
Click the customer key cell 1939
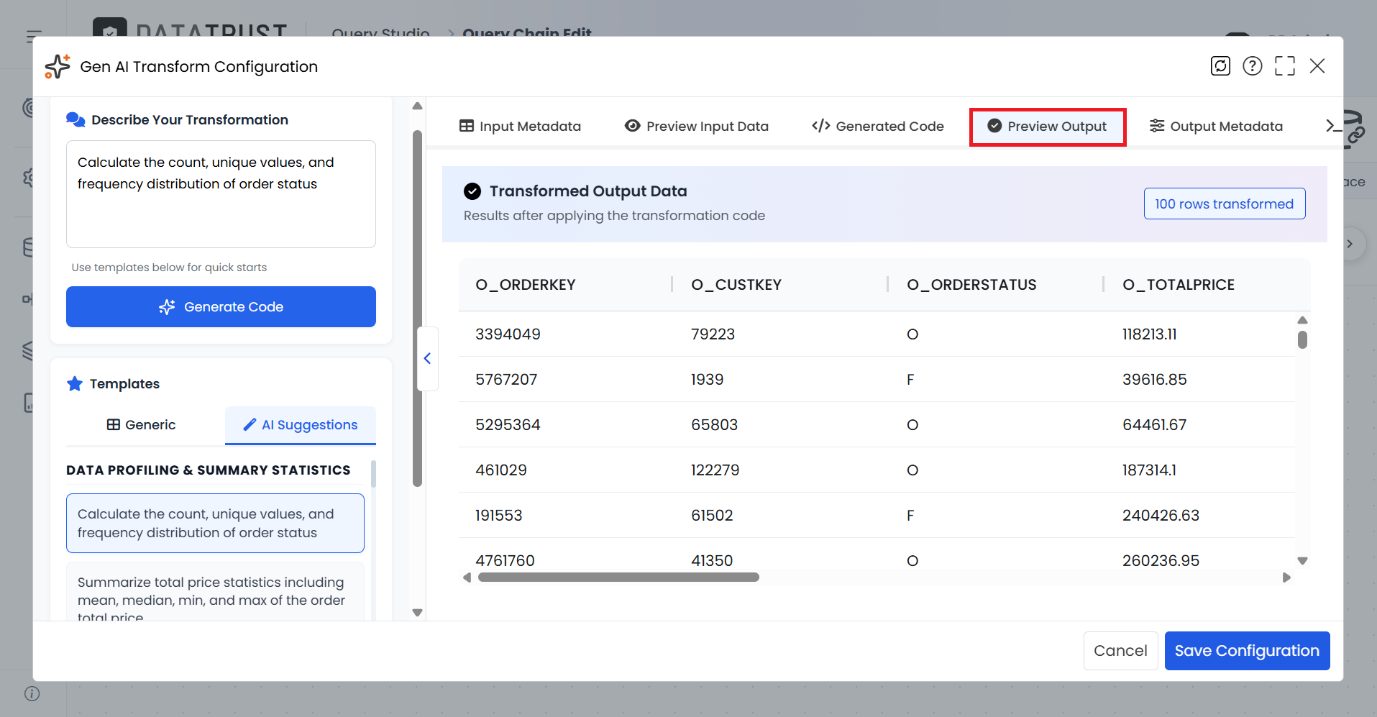[x=707, y=380]
